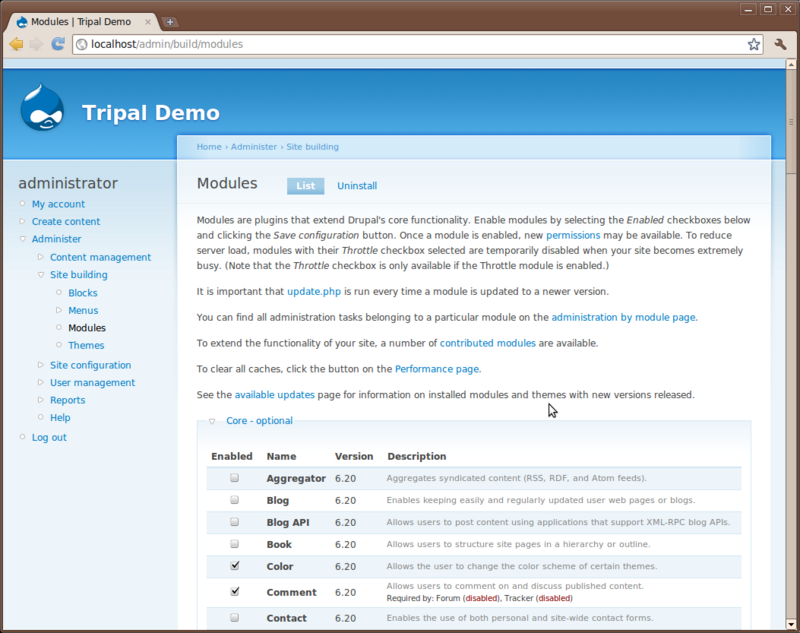Viewport: 800px width, 633px height.
Task: Switch to the List tab
Action: (306, 186)
